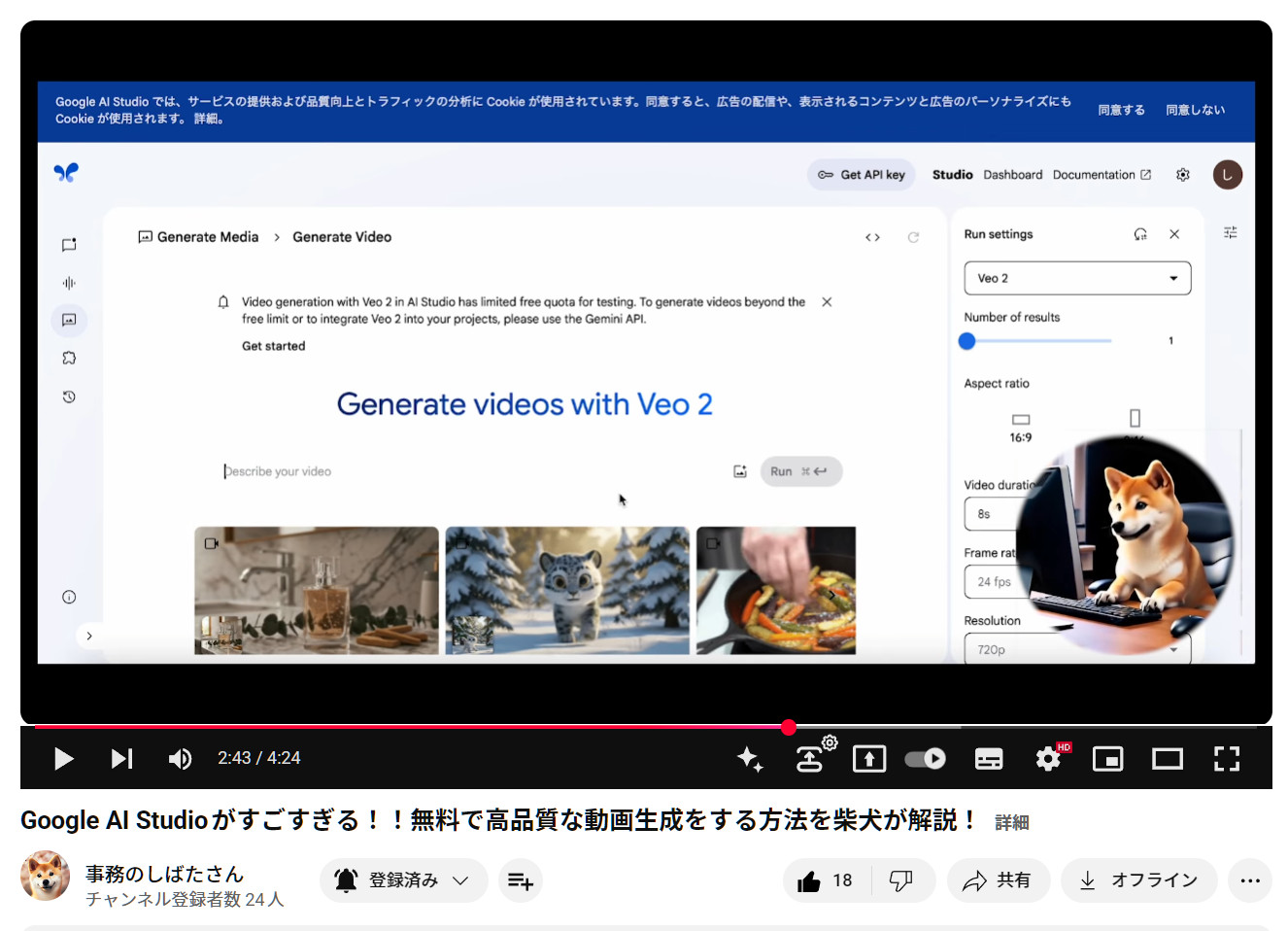Click the save to playlist icon
Viewport: 1288px width, 931px height.
coord(521,880)
